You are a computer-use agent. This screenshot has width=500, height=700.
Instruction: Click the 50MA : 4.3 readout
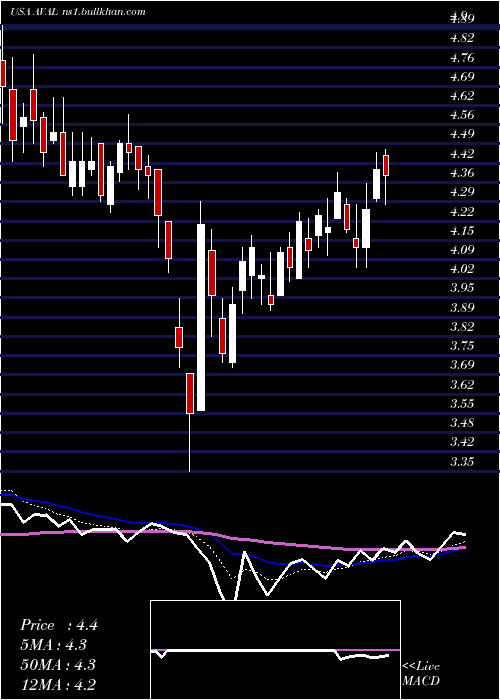pos(57,665)
